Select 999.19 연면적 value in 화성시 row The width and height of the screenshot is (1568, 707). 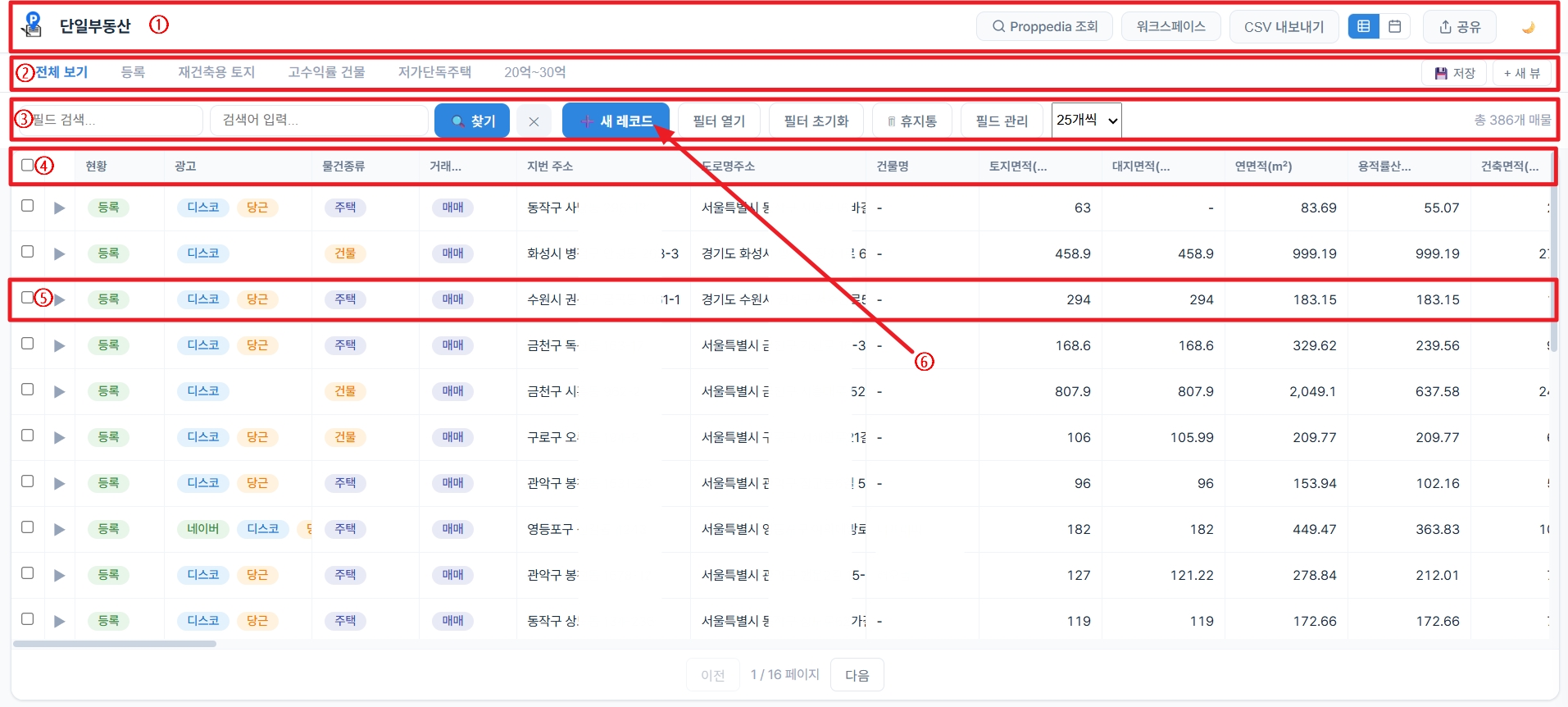pos(1314,253)
